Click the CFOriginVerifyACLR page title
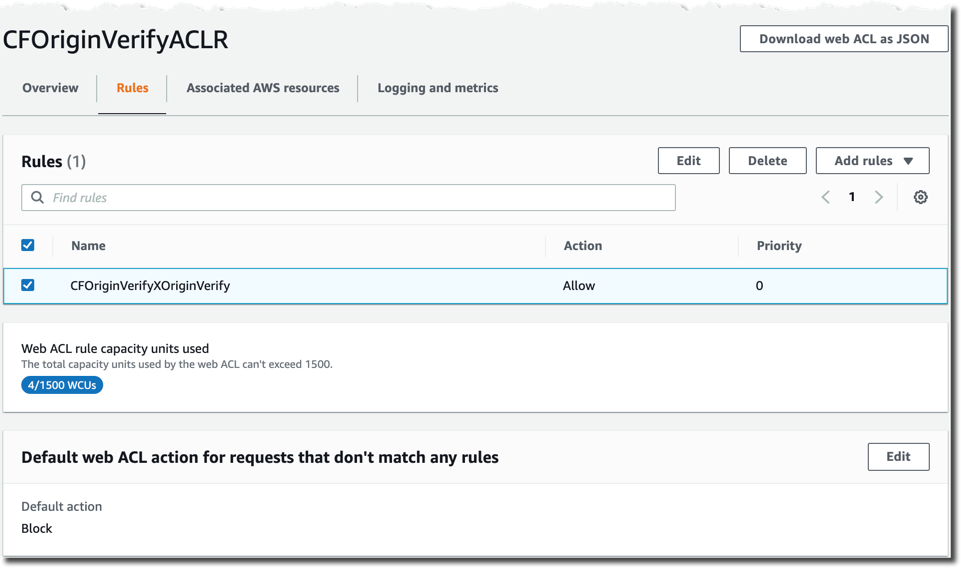 tap(115, 40)
